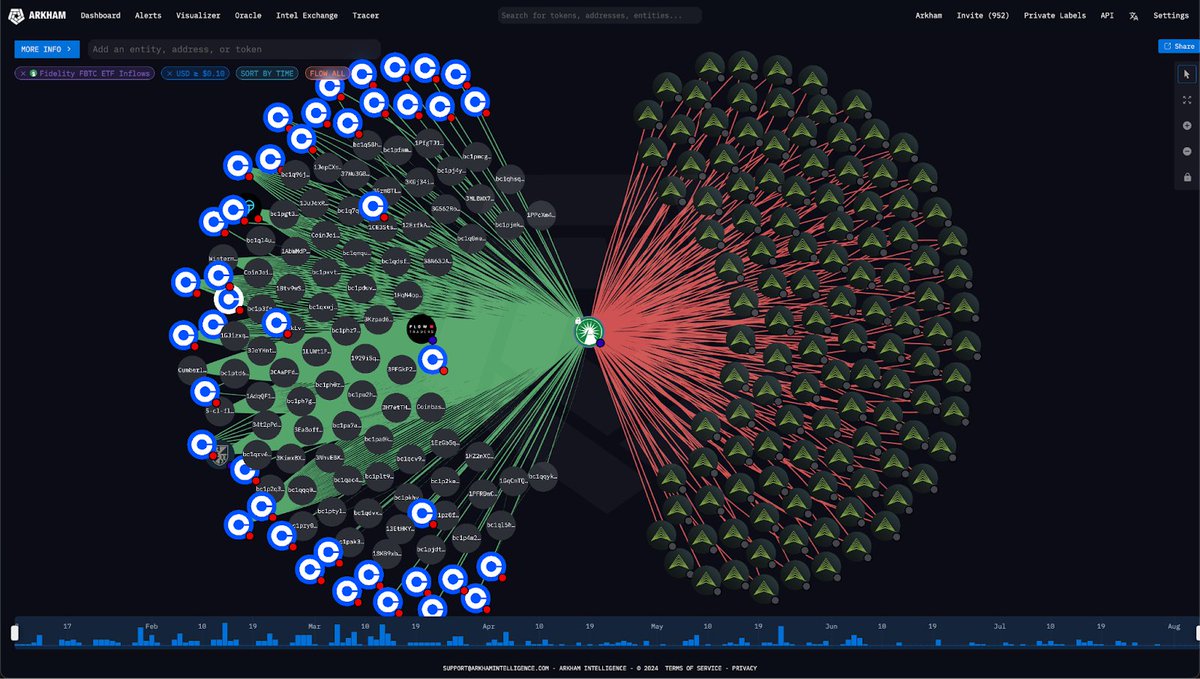Image resolution: width=1200 pixels, height=679 pixels.
Task: Select the Wintermute entity node
Action: 223,258
